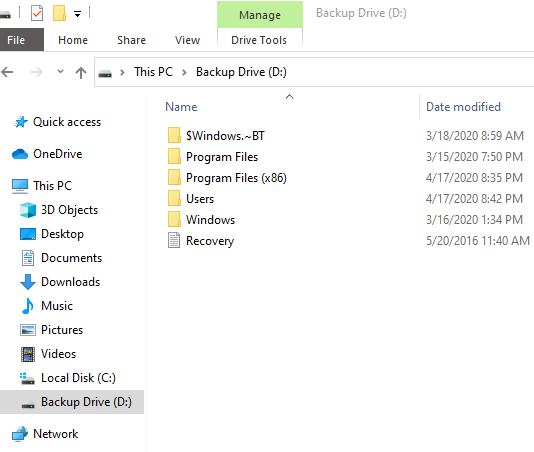The width and height of the screenshot is (534, 452).
Task: Click the Documents sidebar icon
Action: point(28,258)
